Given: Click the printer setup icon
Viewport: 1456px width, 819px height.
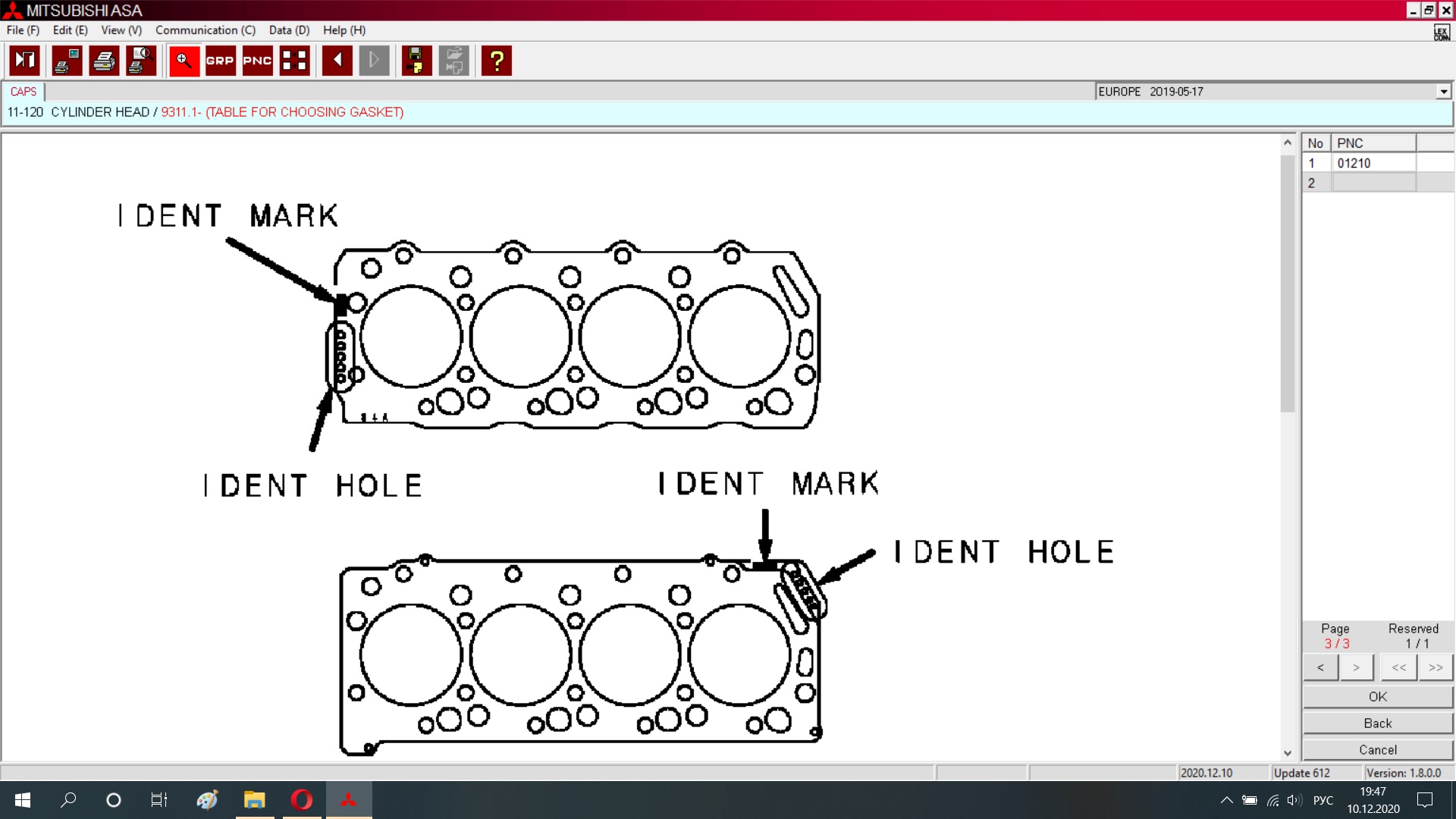Looking at the screenshot, I should point(67,61).
